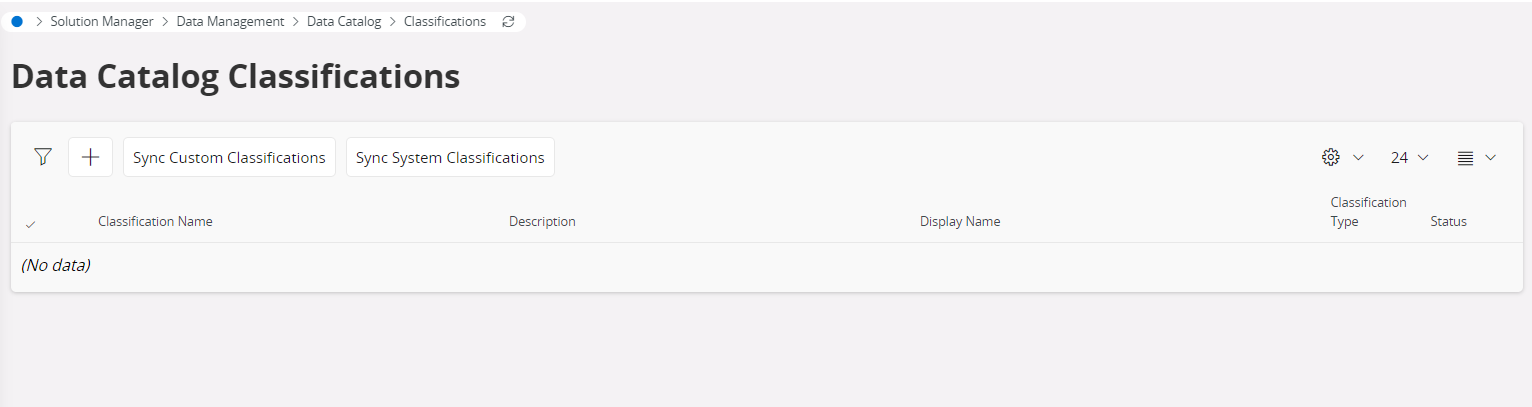Click the blue home dot in breadcrumb
The image size is (1532, 407).
(17, 21)
